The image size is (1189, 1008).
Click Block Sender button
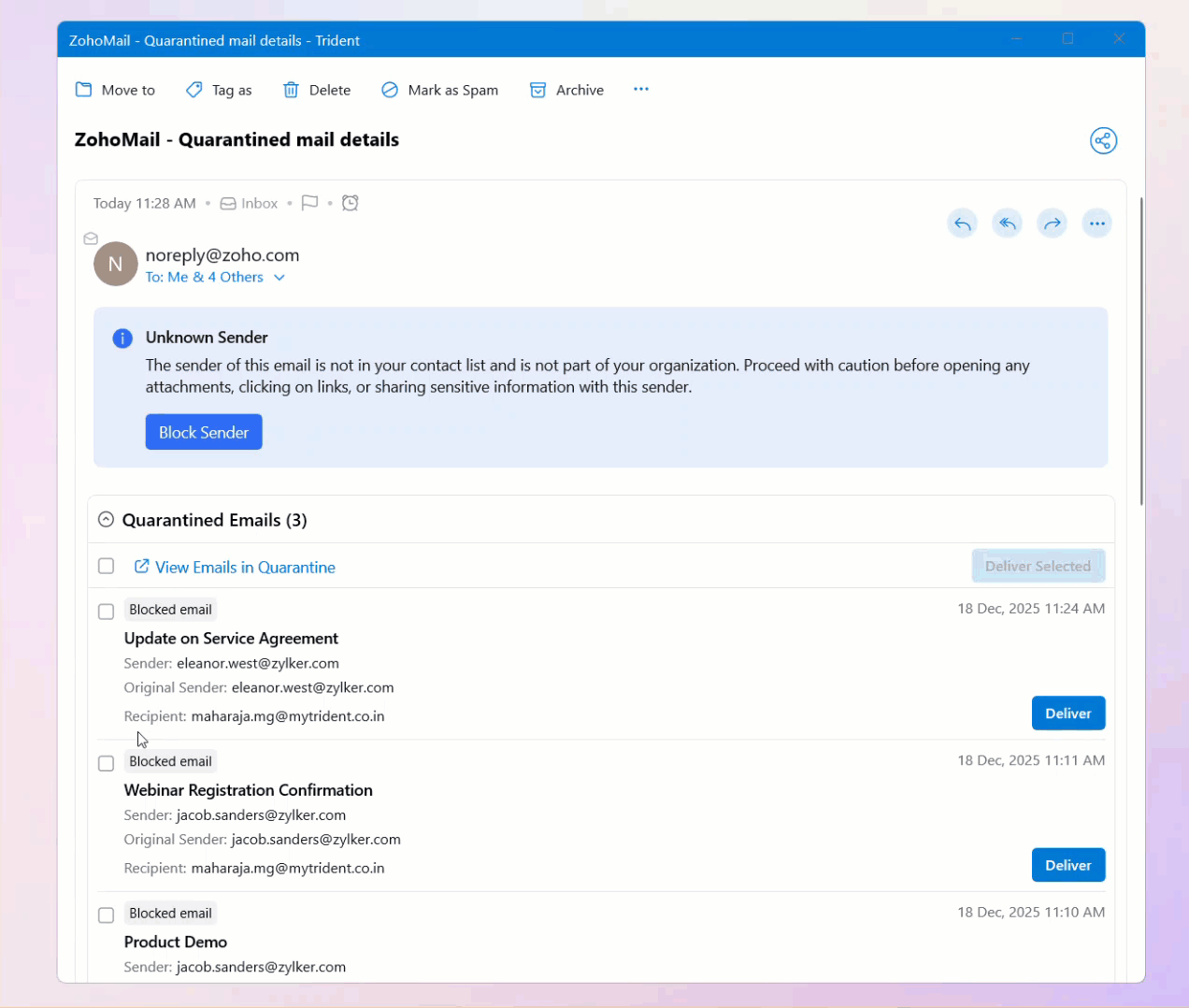click(204, 432)
